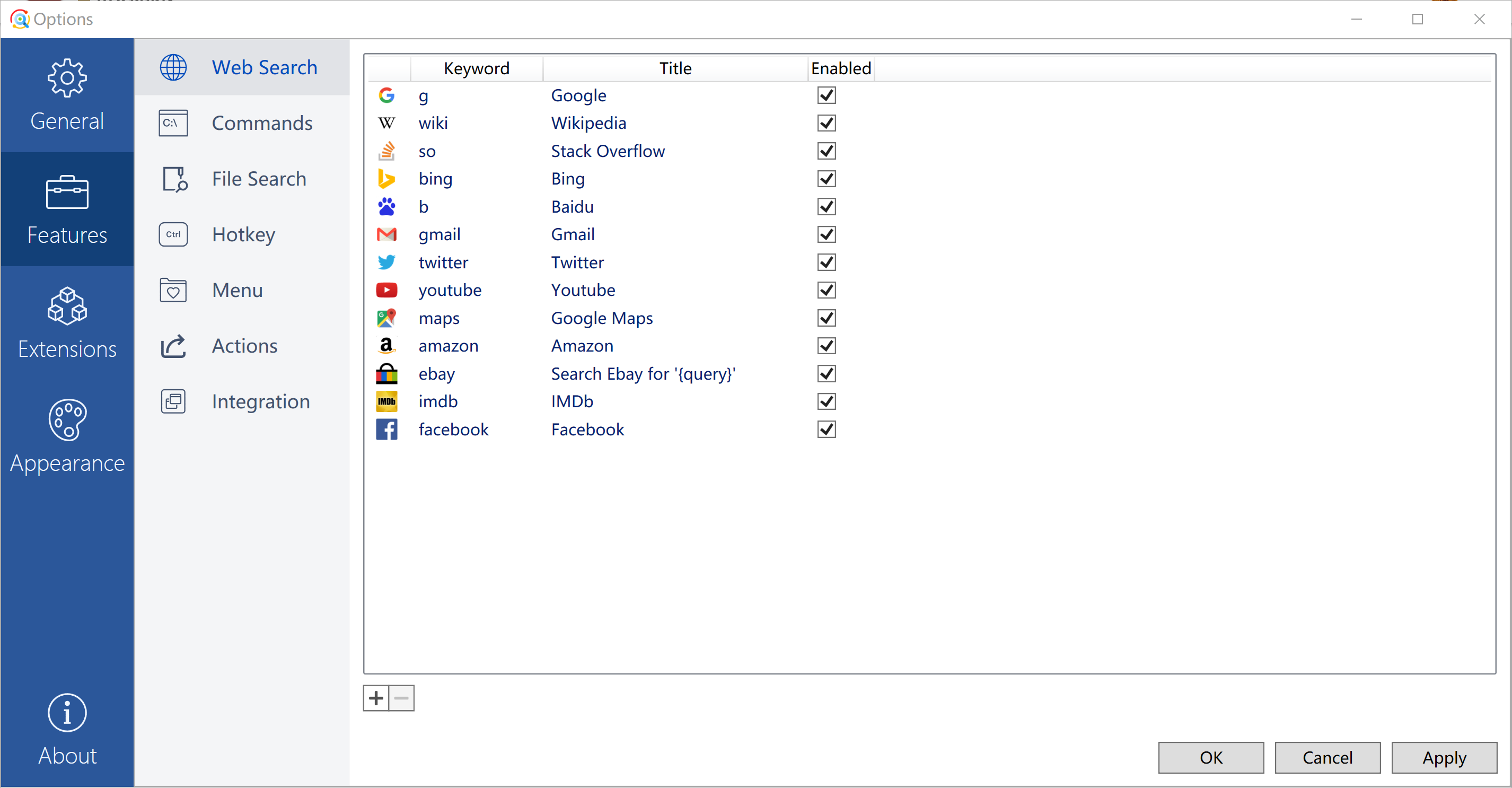Select the Youtube play icon
Screen dimensions: 1512x788
coord(386,290)
